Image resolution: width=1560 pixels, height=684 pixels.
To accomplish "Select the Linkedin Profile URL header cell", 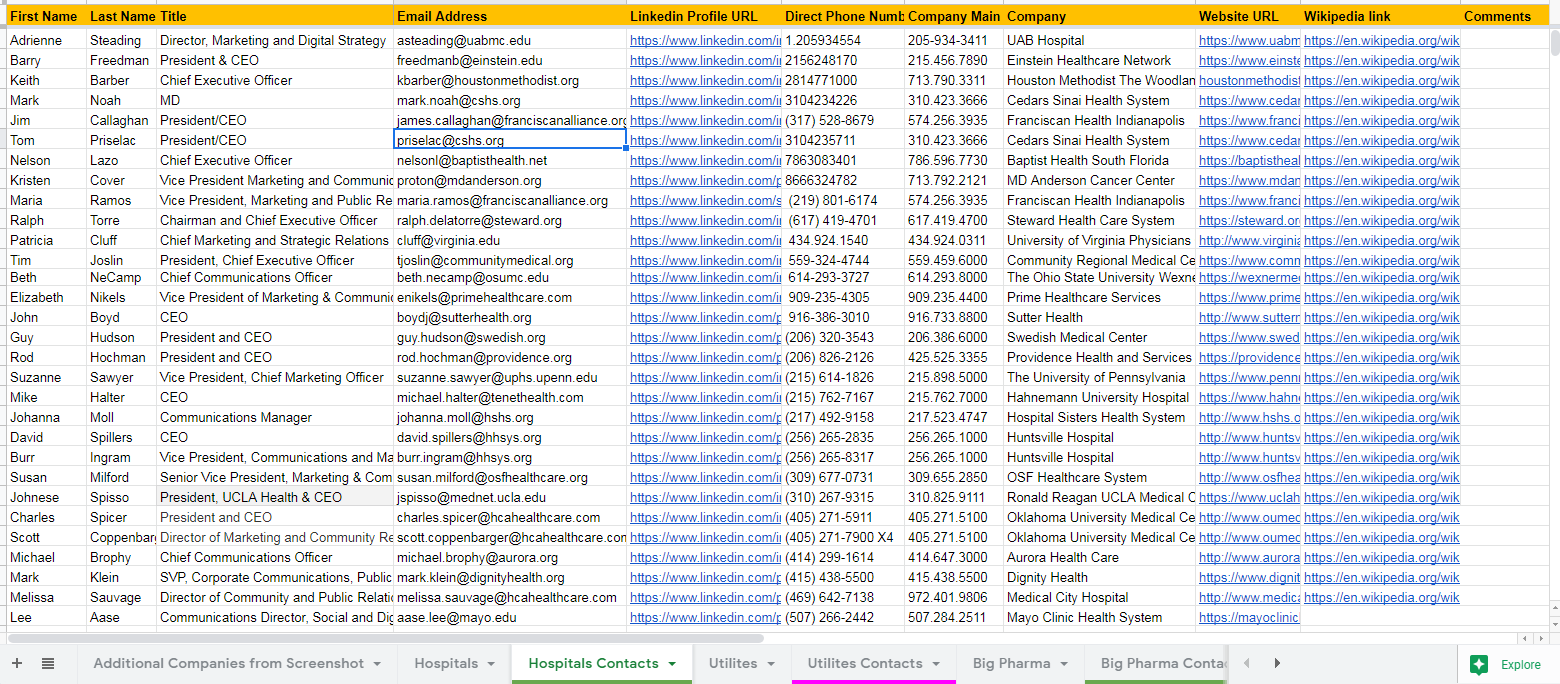I will pyautogui.click(x=704, y=16).
